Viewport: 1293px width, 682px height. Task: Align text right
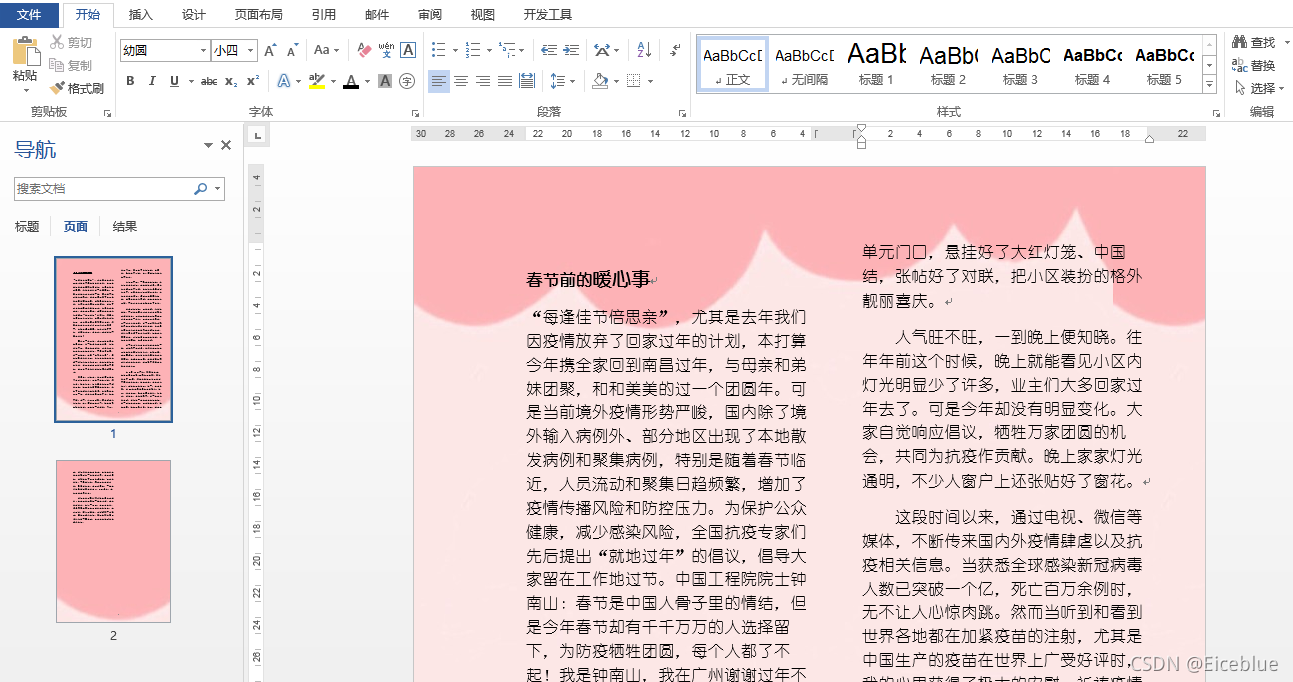[483, 81]
